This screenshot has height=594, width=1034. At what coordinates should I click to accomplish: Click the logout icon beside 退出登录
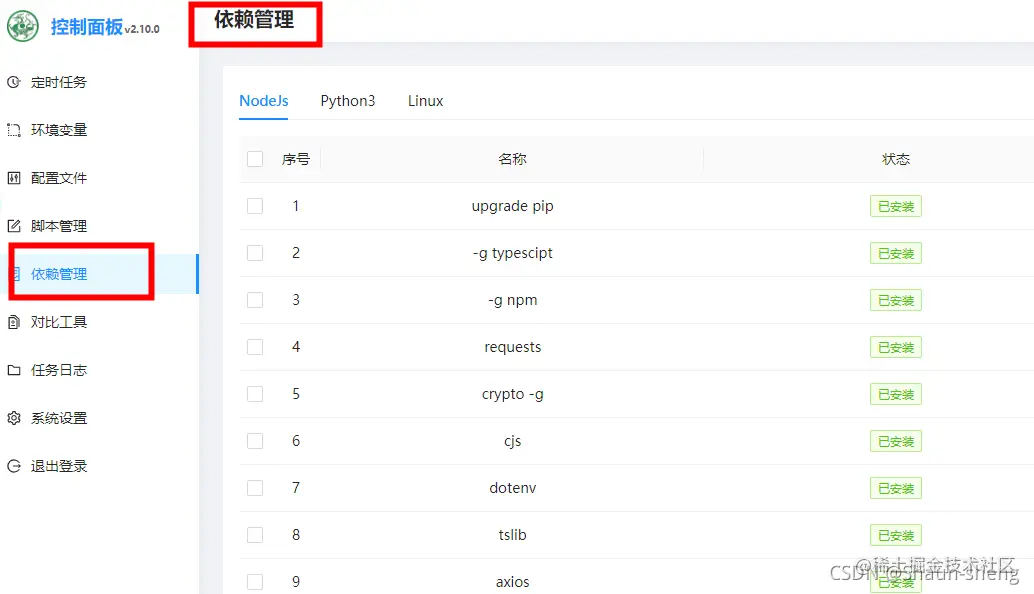pyautogui.click(x=13, y=466)
